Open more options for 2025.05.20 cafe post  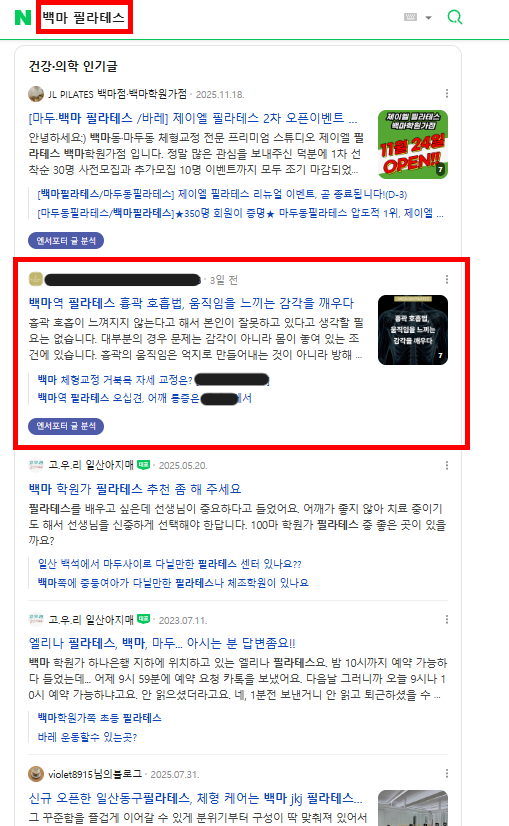pos(447,465)
